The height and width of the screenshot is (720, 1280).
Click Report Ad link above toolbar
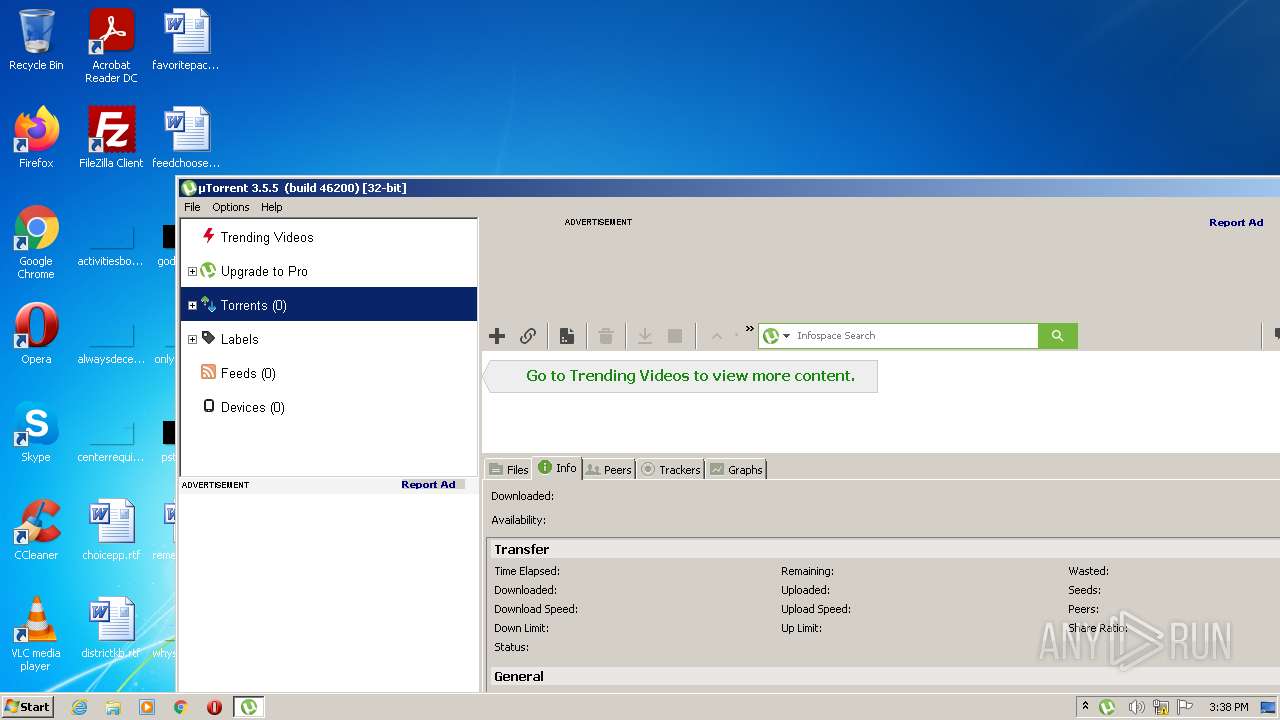[1236, 222]
